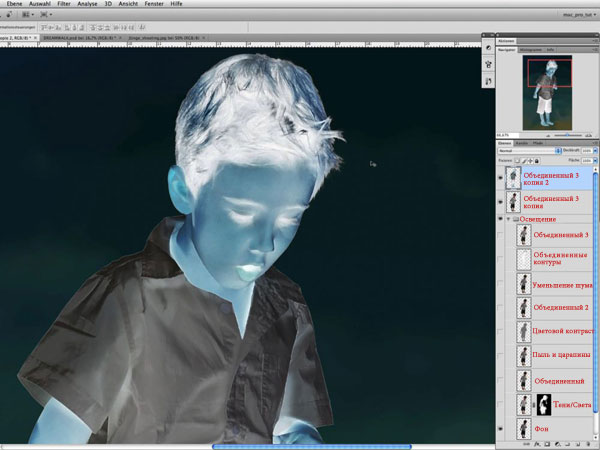Hide the Объединенный 3 копия 2 layer
This screenshot has height=450, width=600.
pyautogui.click(x=501, y=178)
